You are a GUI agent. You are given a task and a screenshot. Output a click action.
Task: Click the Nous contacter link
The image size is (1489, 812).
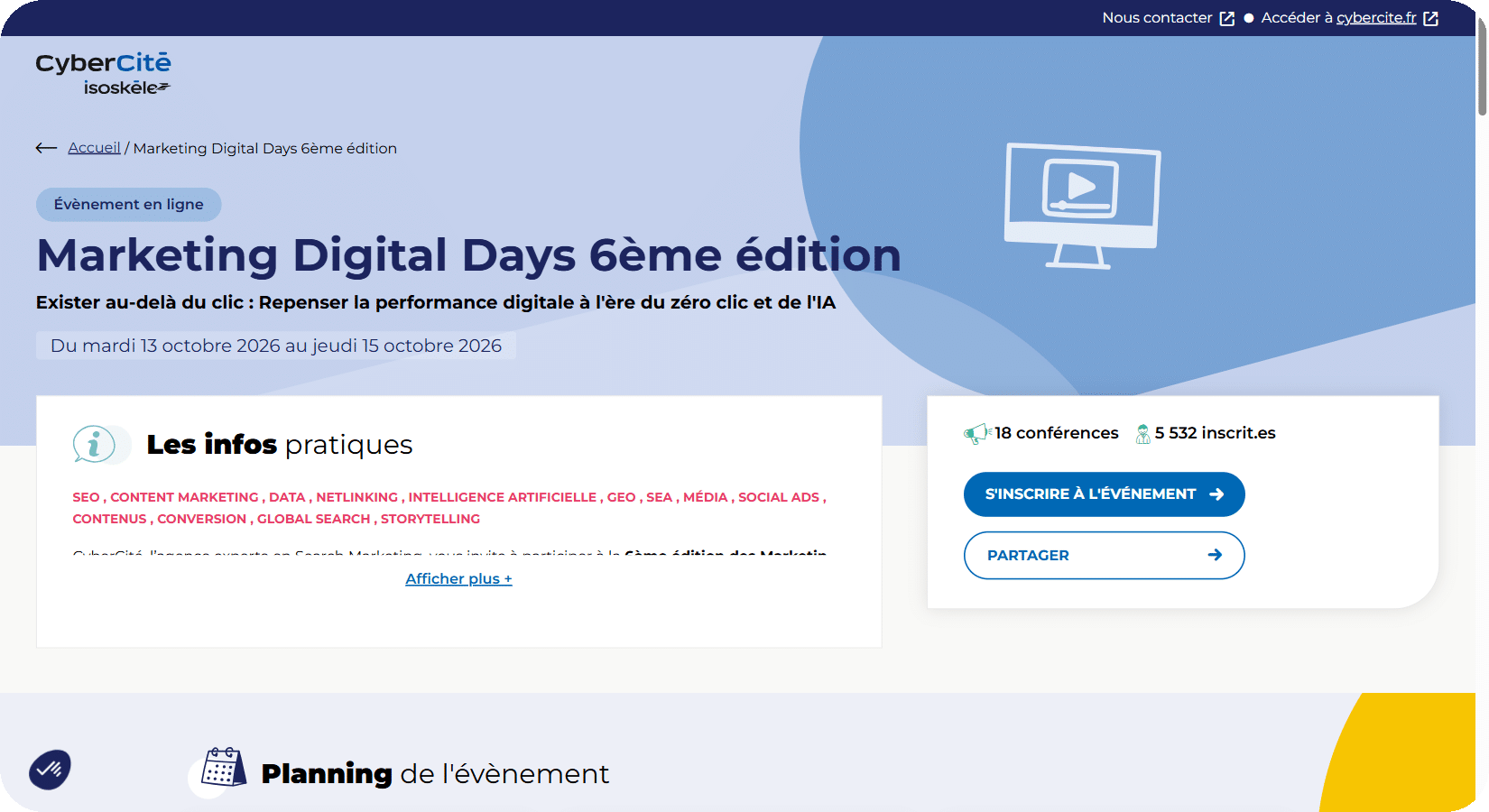[x=1157, y=18]
